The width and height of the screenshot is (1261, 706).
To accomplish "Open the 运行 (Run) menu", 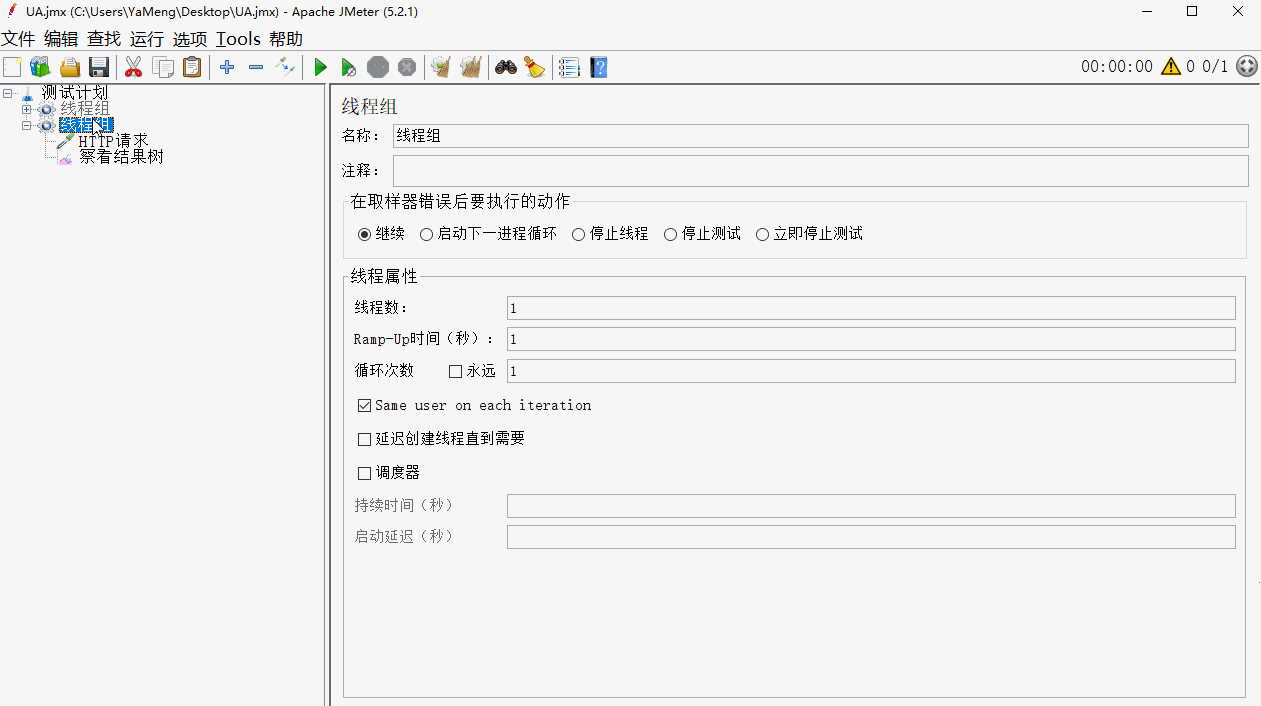I will click(x=146, y=39).
